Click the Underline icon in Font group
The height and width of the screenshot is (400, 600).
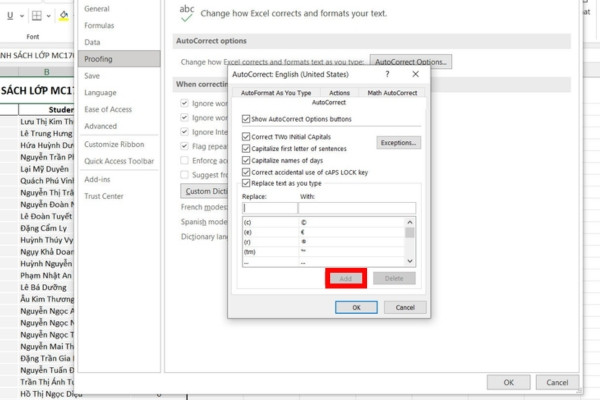pyautogui.click(x=10, y=16)
